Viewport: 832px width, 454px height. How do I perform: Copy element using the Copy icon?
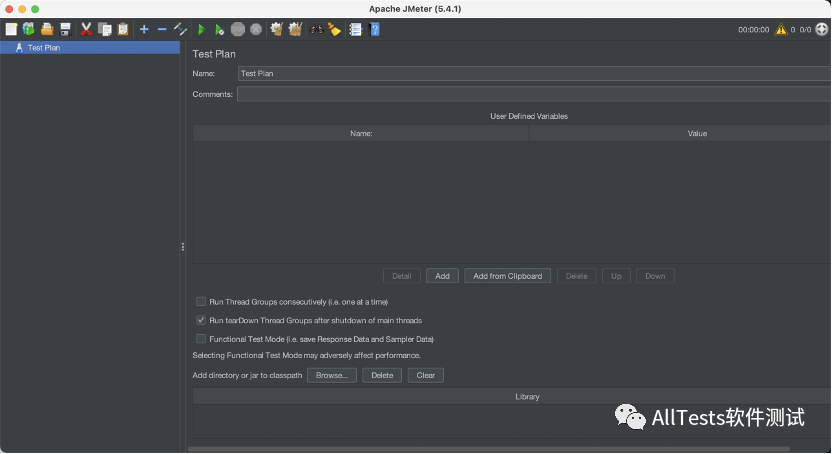coord(105,29)
